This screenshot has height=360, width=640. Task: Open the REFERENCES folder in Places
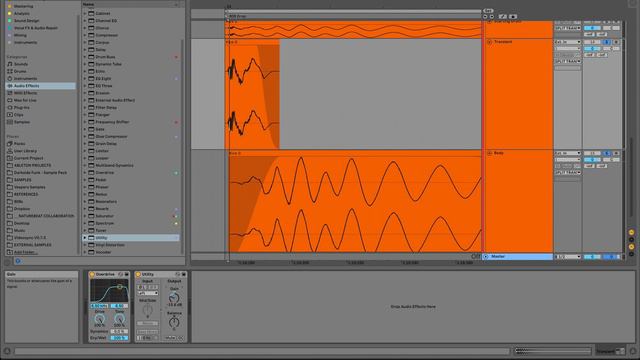tap(26, 194)
